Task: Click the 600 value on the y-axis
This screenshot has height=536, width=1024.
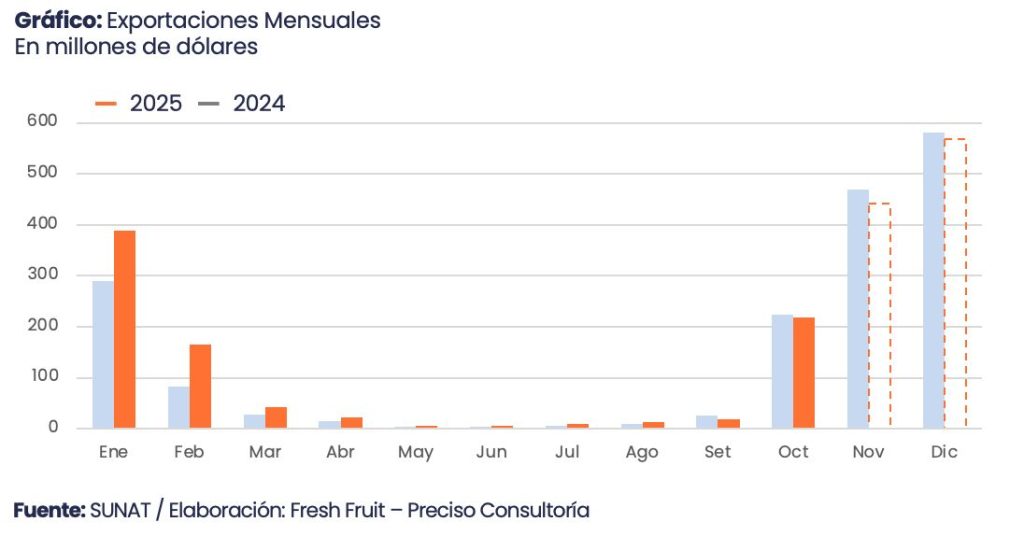Action: point(45,122)
